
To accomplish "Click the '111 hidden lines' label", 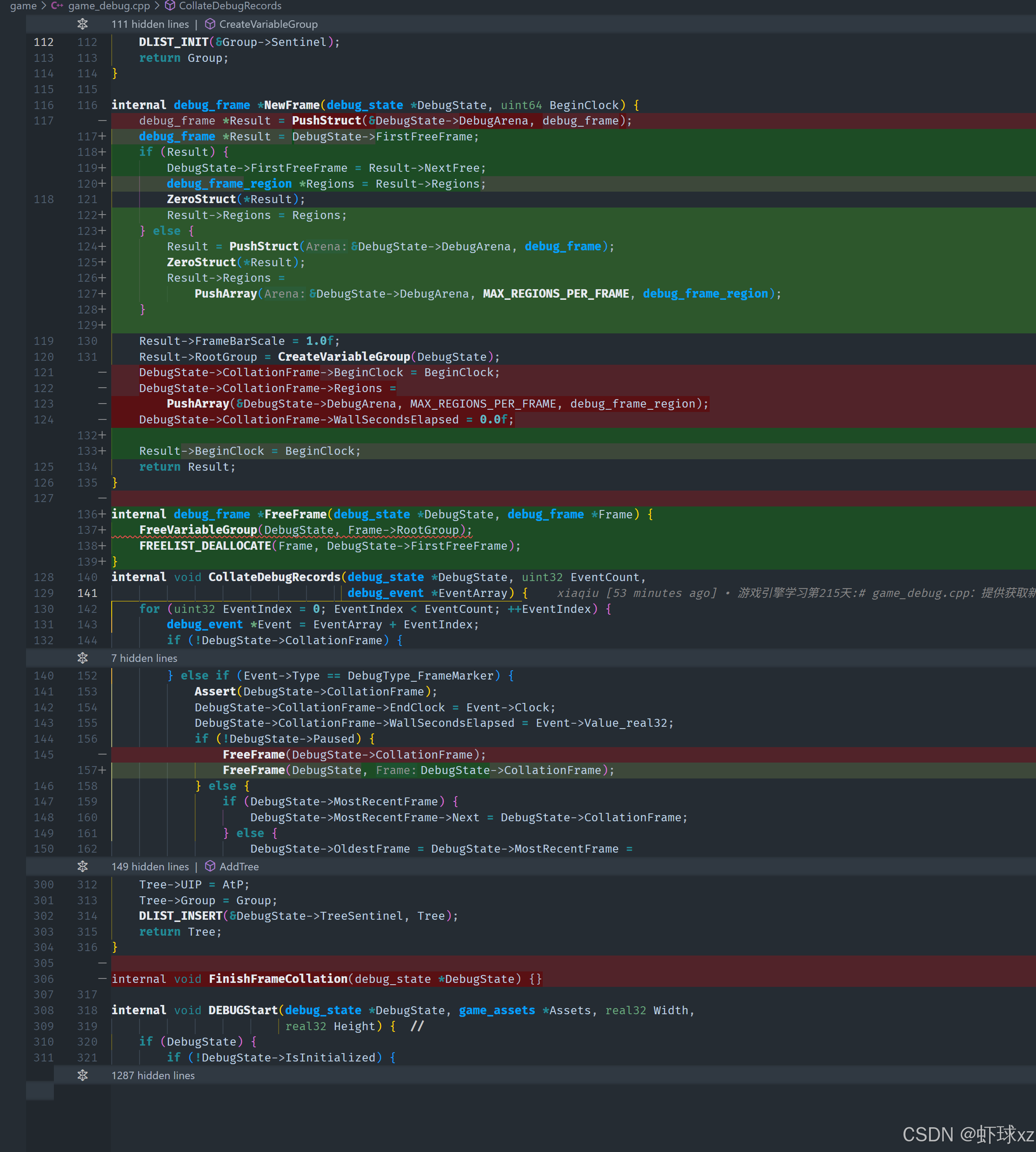I will tap(150, 24).
